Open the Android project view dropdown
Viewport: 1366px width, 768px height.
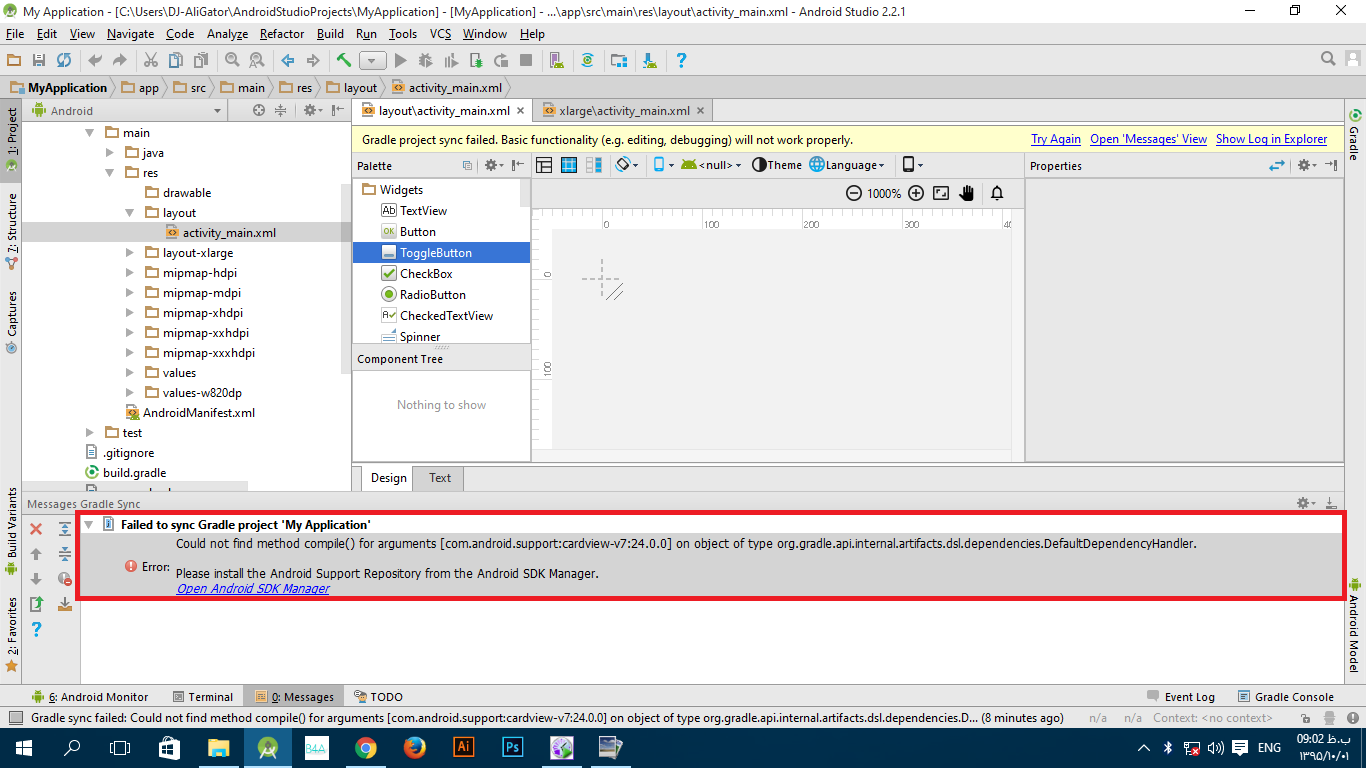pos(217,111)
